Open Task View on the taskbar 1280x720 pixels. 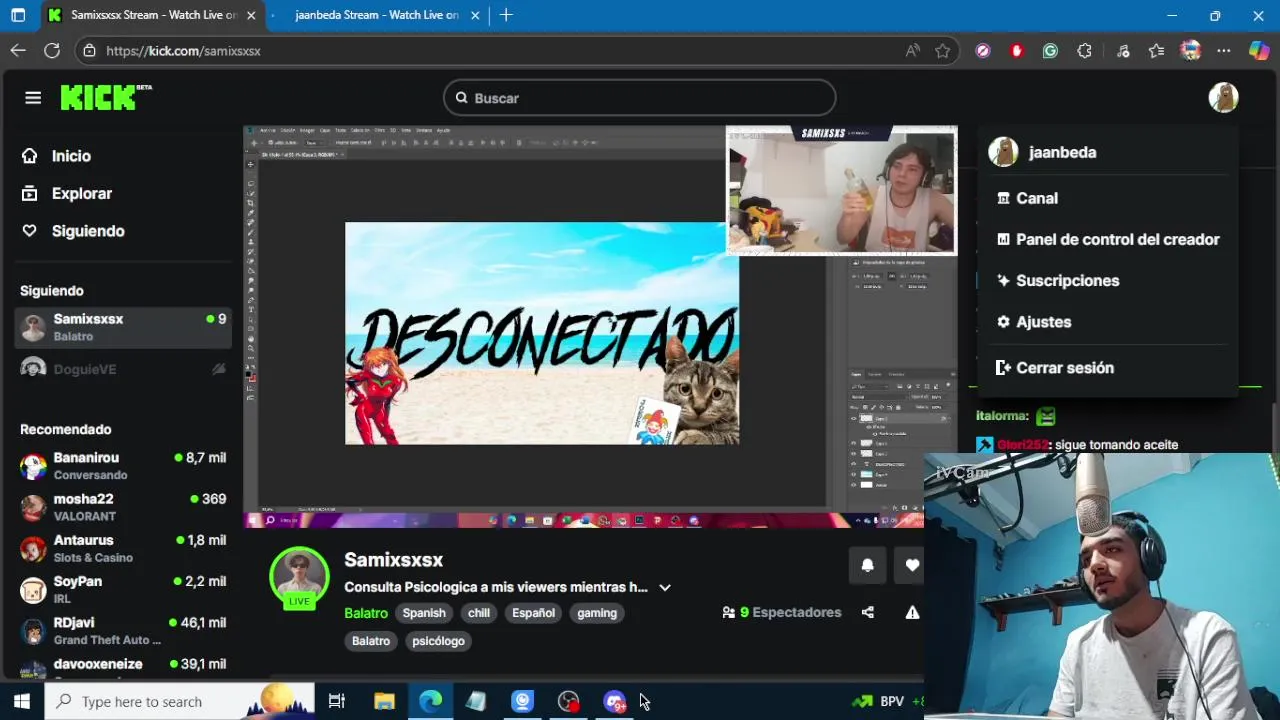337,701
